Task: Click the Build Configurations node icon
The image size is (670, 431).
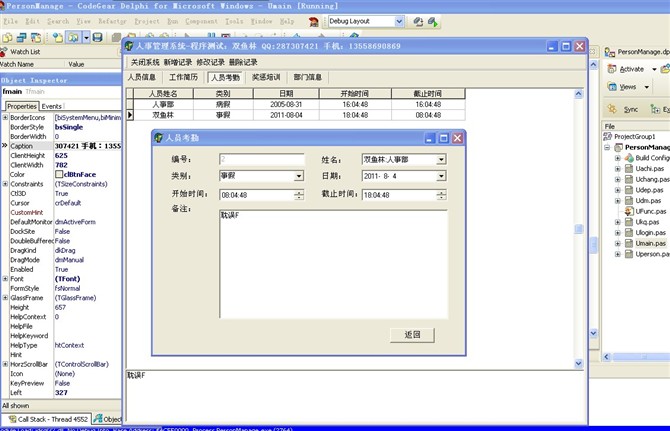Action: click(629, 158)
